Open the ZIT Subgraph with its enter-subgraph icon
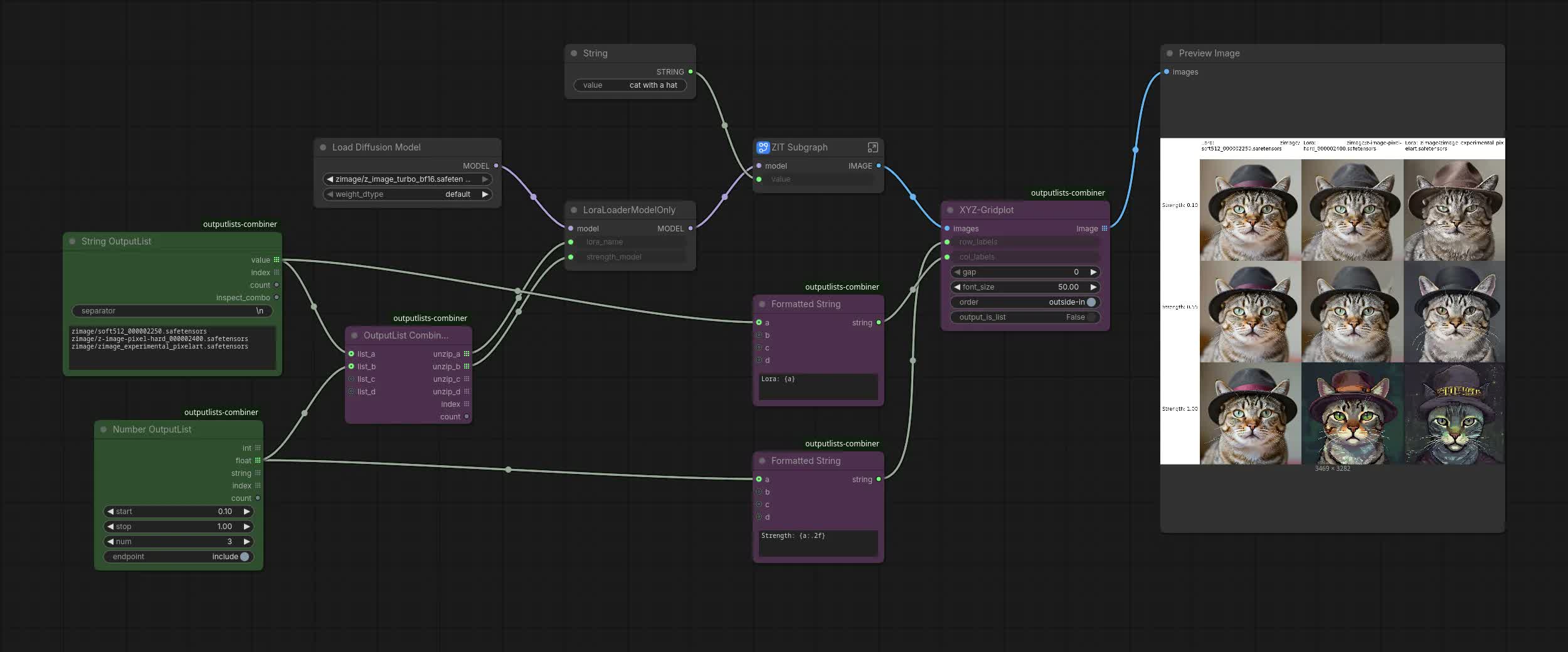 click(872, 147)
